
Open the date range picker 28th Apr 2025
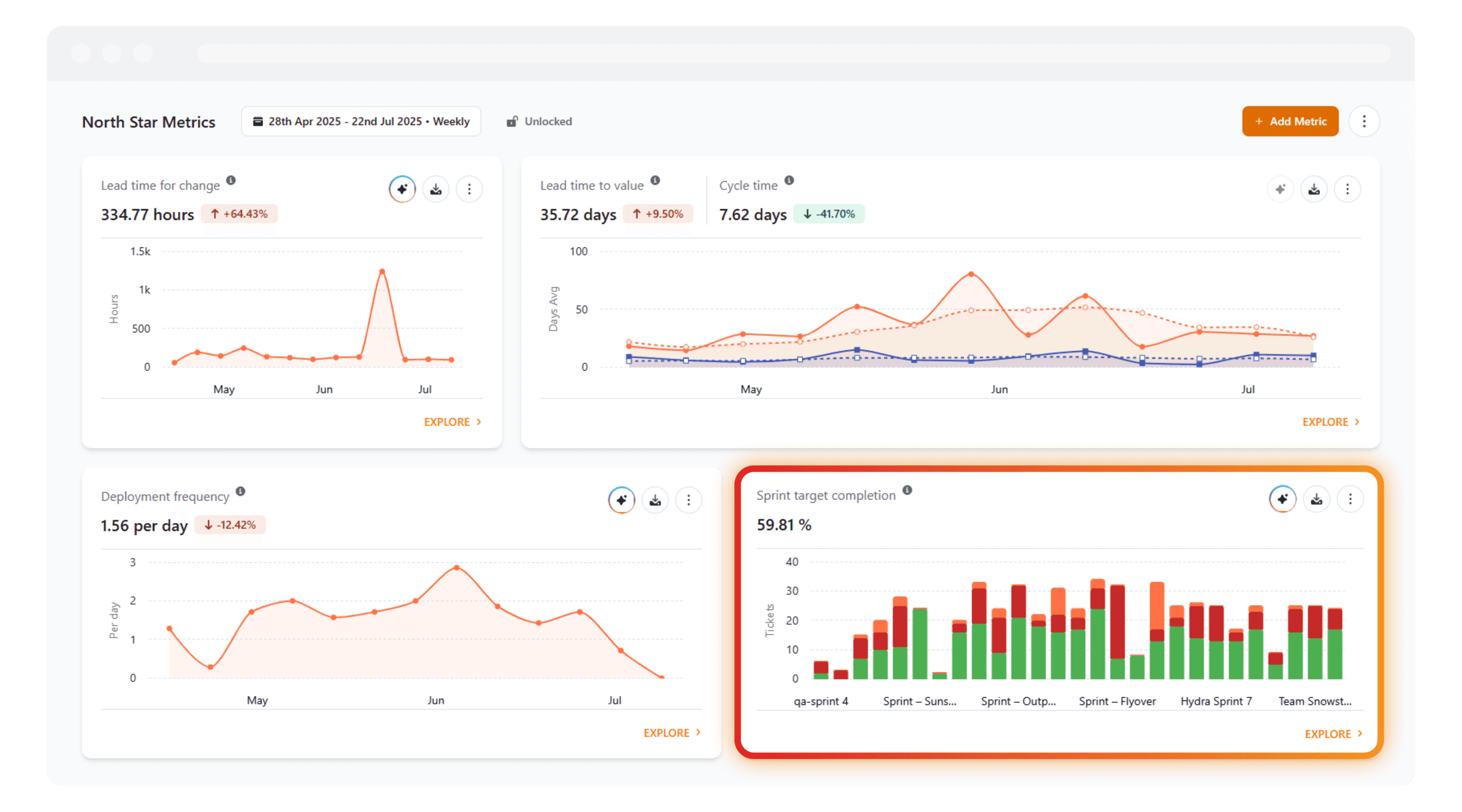[361, 122]
